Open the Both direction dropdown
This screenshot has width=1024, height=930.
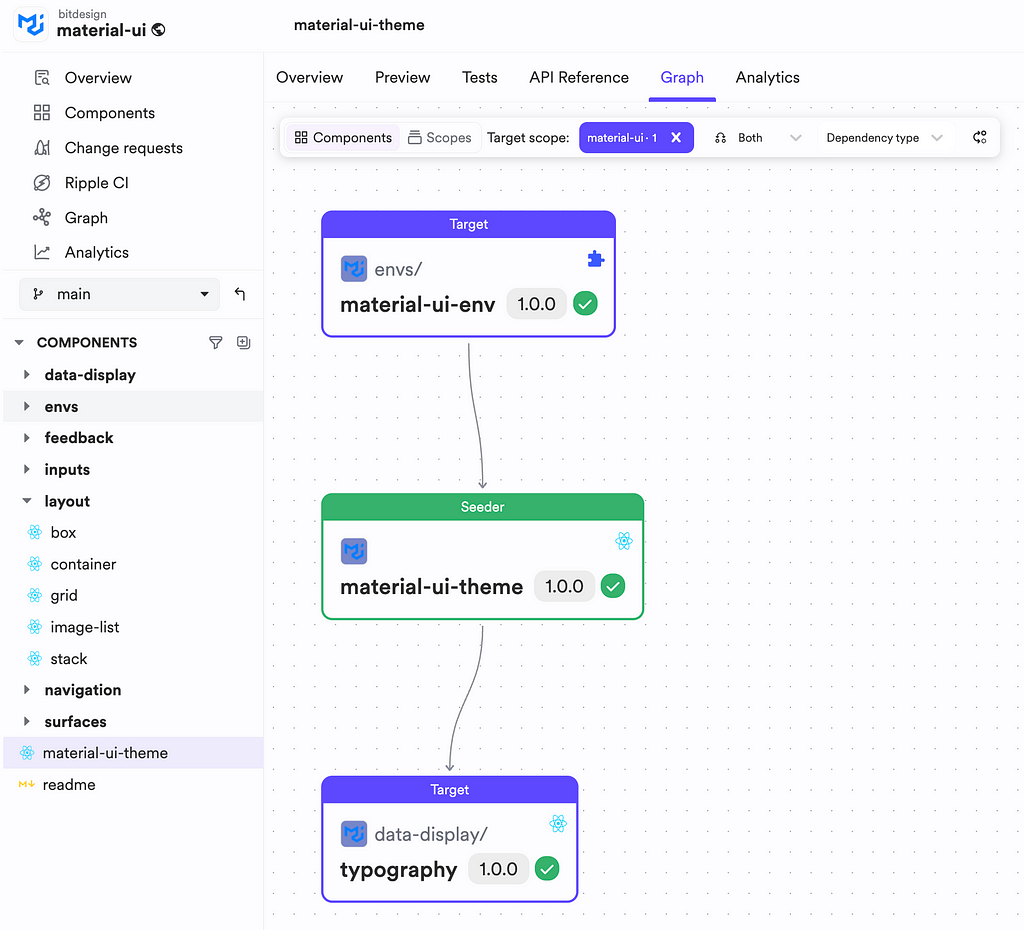click(758, 138)
